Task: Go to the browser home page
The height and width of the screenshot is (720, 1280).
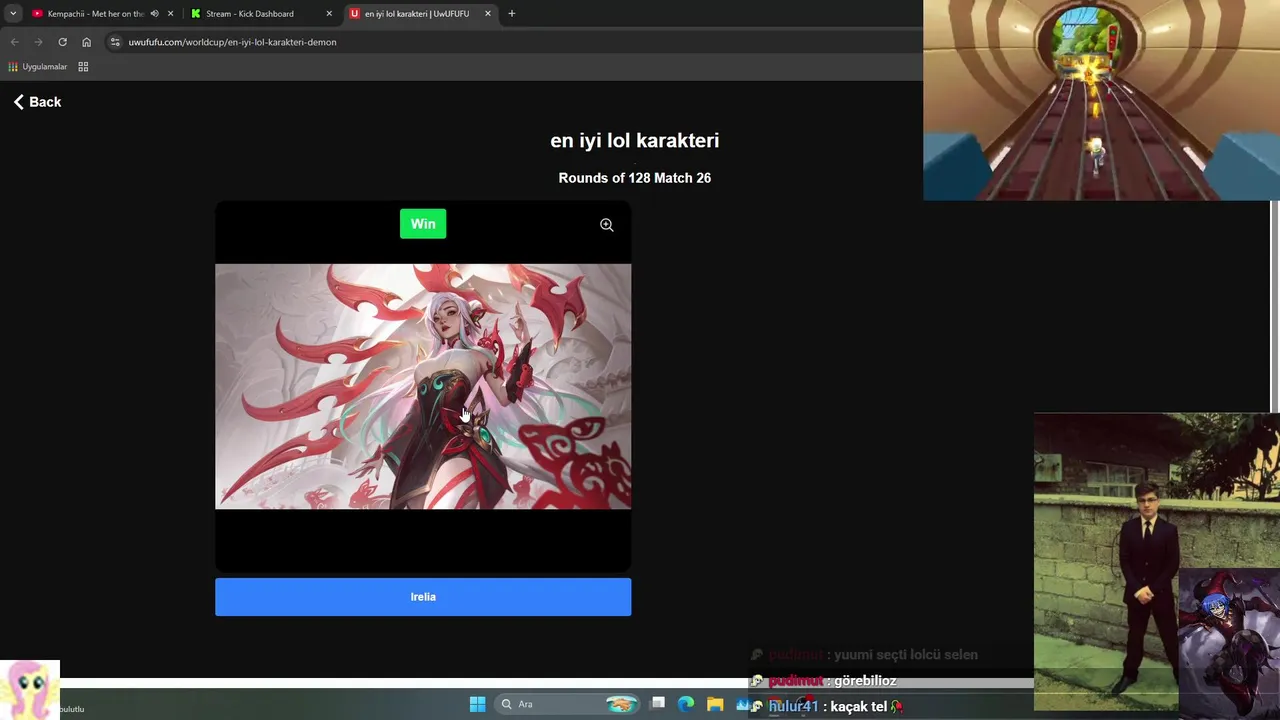Action: click(86, 42)
